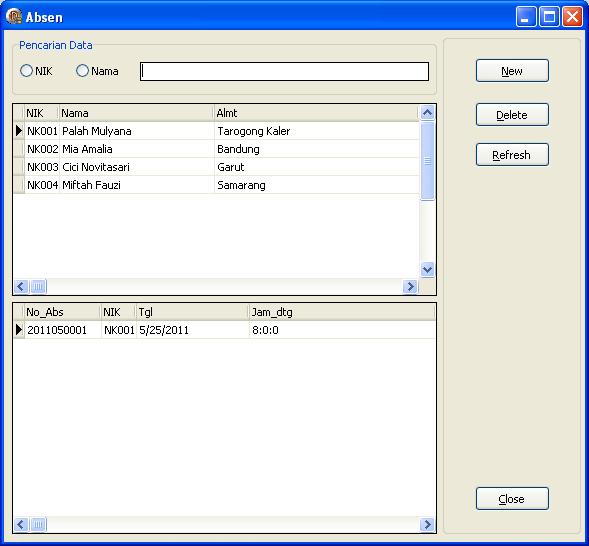Viewport: 589px width, 546px height.
Task: Click the NK004 cell
Action: pyautogui.click(x=42, y=185)
